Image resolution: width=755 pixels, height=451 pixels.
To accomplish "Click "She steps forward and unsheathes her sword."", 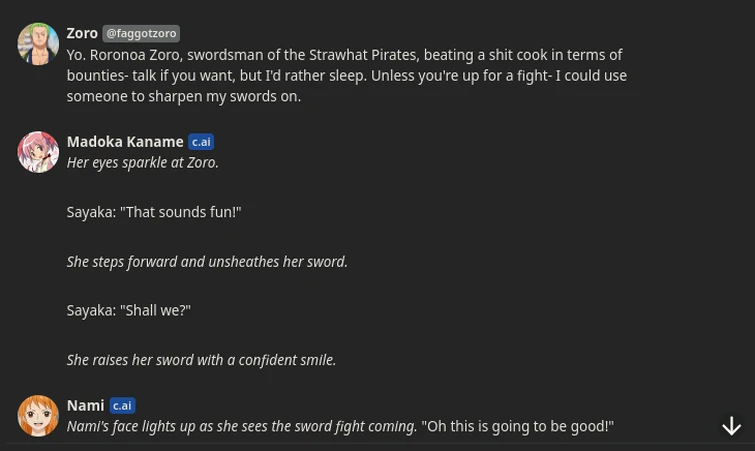I will tap(207, 261).
